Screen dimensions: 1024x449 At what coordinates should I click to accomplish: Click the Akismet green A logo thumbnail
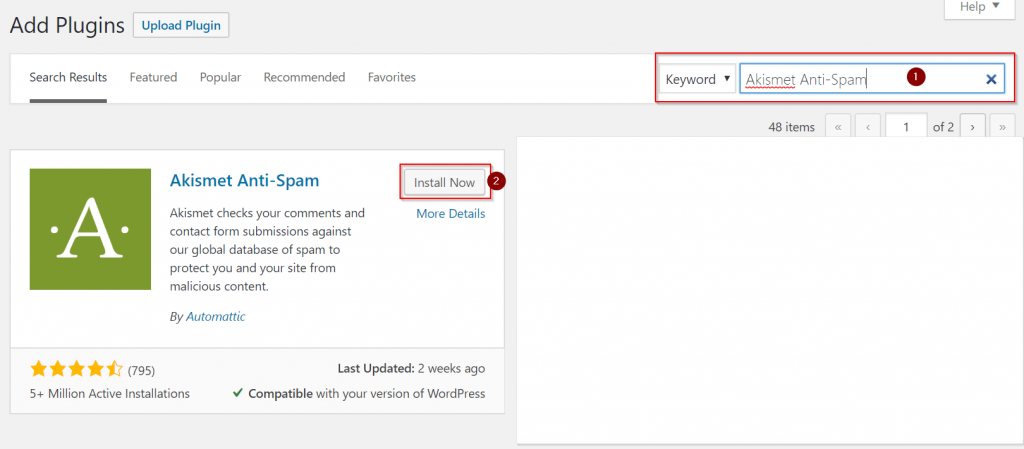point(90,229)
